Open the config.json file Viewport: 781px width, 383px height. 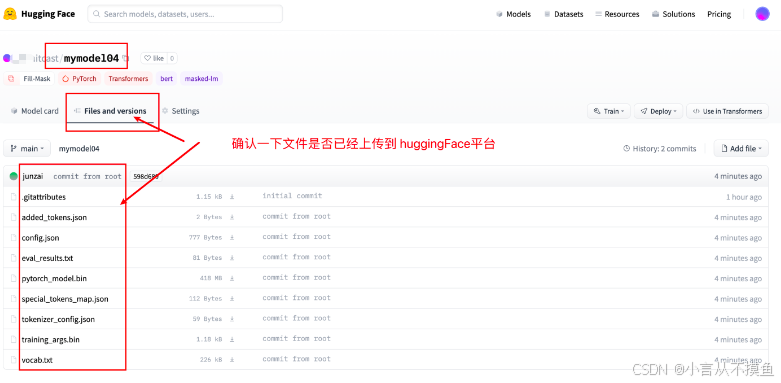pos(40,238)
